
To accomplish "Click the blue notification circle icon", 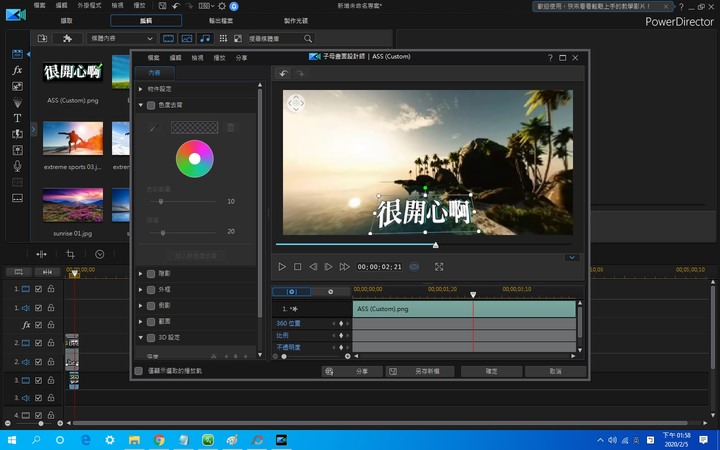I will (234, 6).
